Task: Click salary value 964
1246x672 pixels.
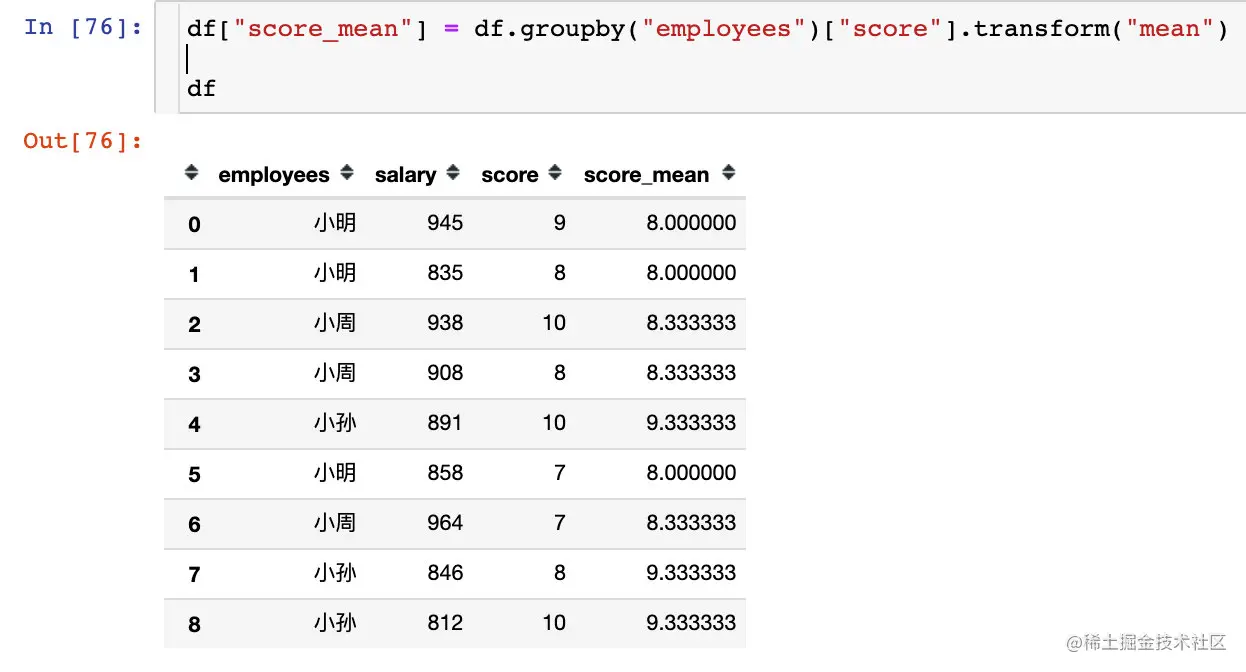Action: tap(445, 523)
